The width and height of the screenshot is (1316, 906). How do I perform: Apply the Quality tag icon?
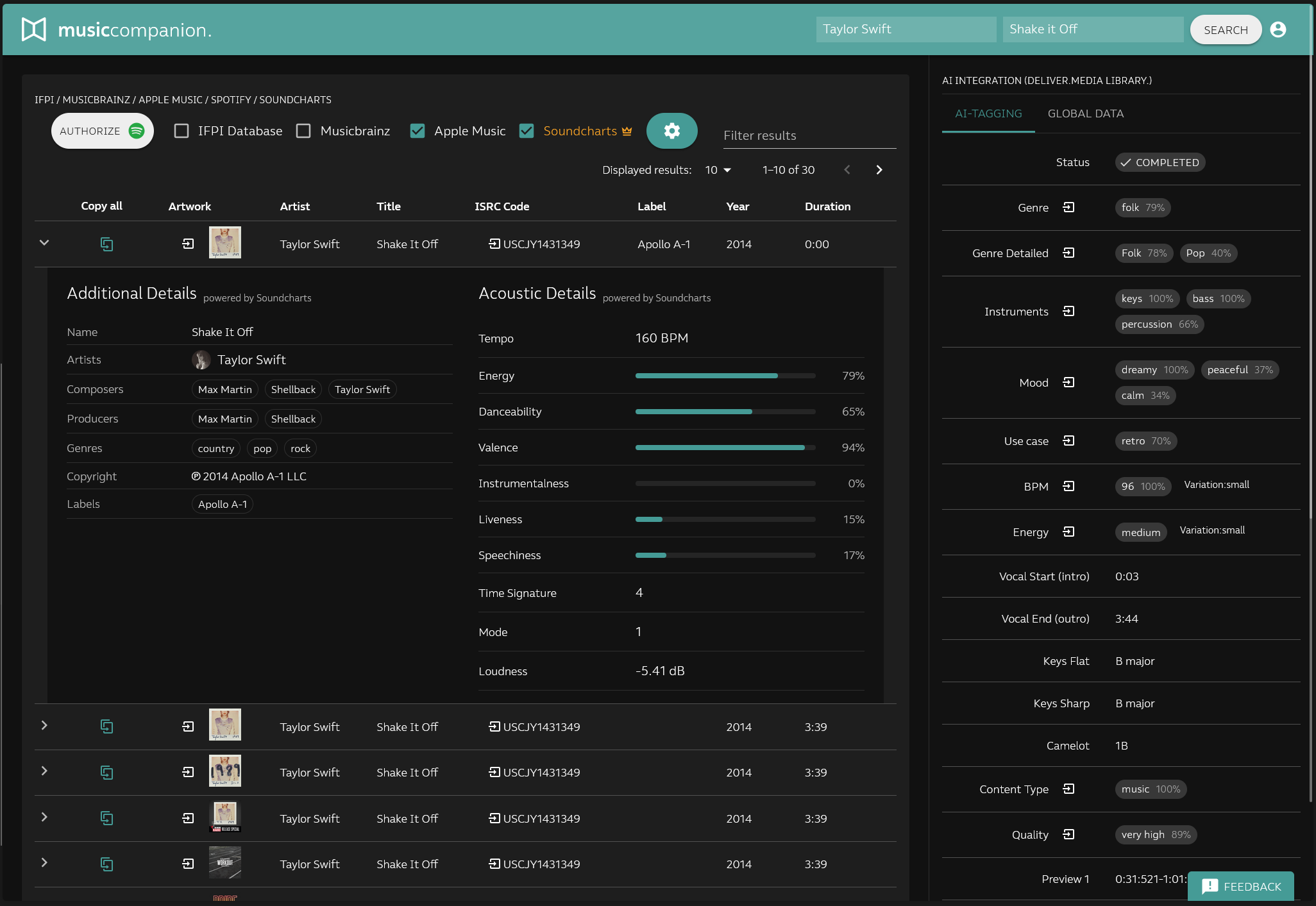click(1068, 834)
